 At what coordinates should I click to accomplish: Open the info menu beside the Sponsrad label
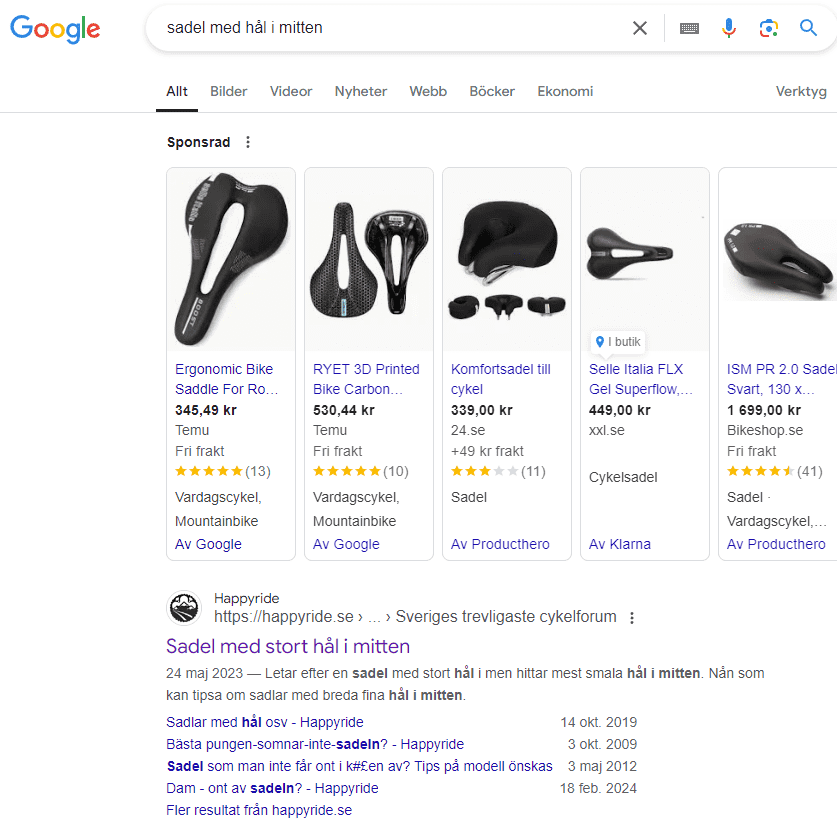point(247,142)
